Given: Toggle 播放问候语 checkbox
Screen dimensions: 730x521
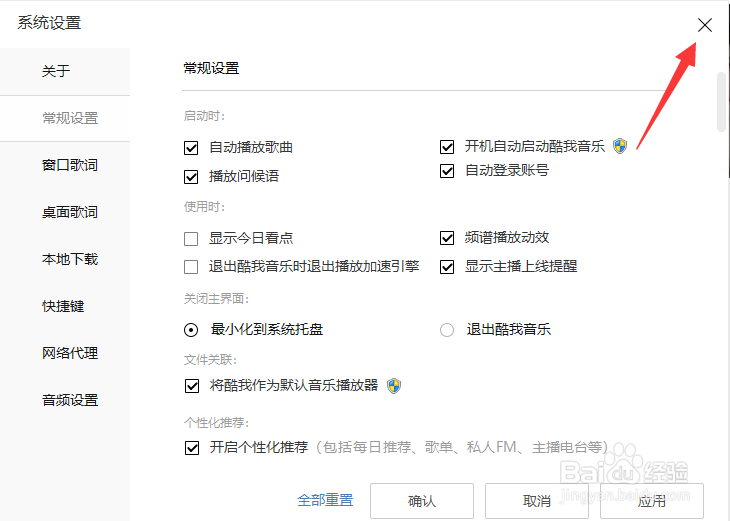Looking at the screenshot, I should pos(191,177).
